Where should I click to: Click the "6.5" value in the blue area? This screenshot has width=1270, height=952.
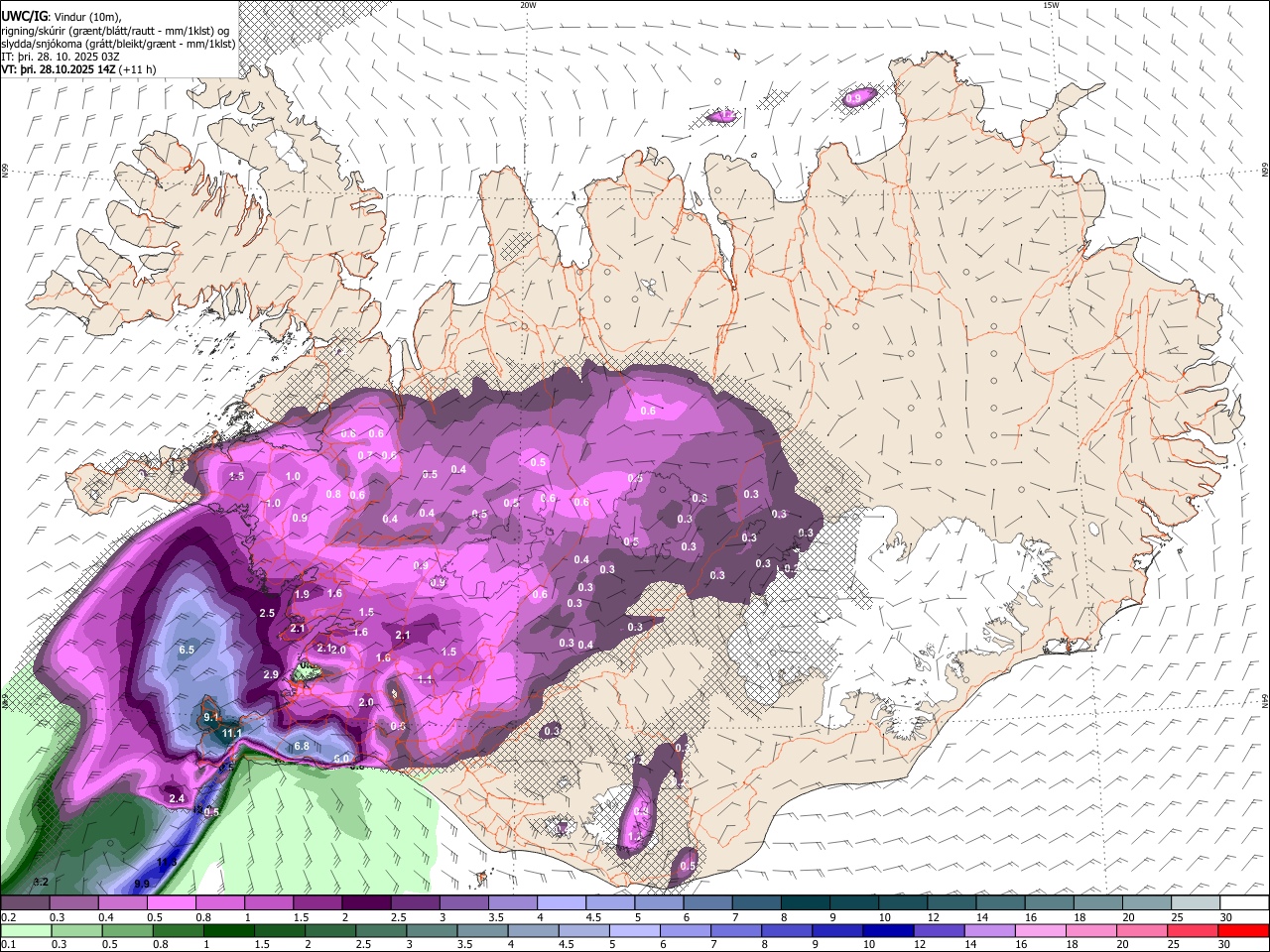pos(187,650)
